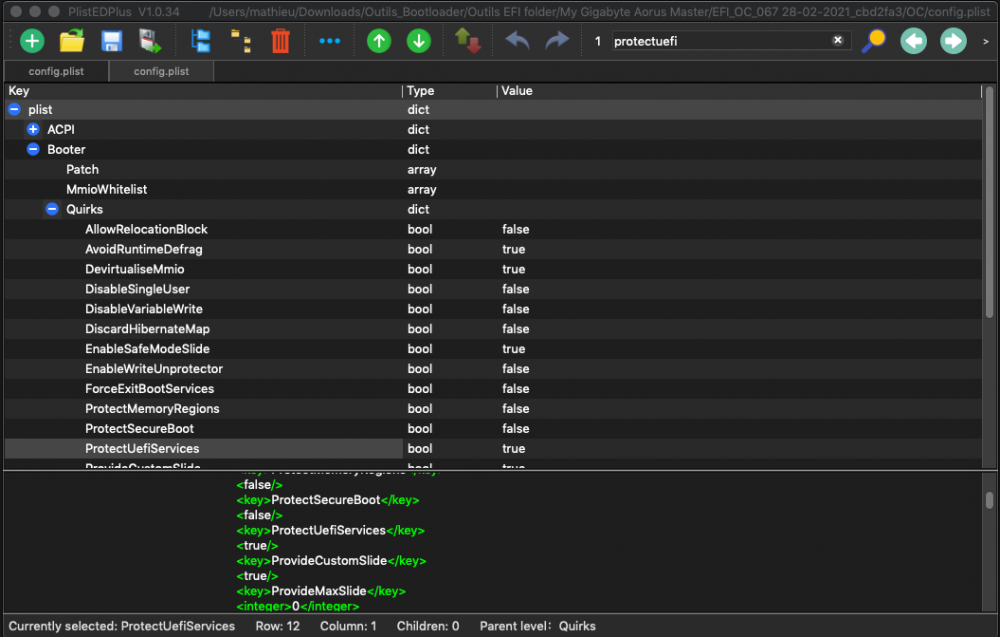Click the array type of the Patch row
1000x637 pixels.
(x=422, y=170)
